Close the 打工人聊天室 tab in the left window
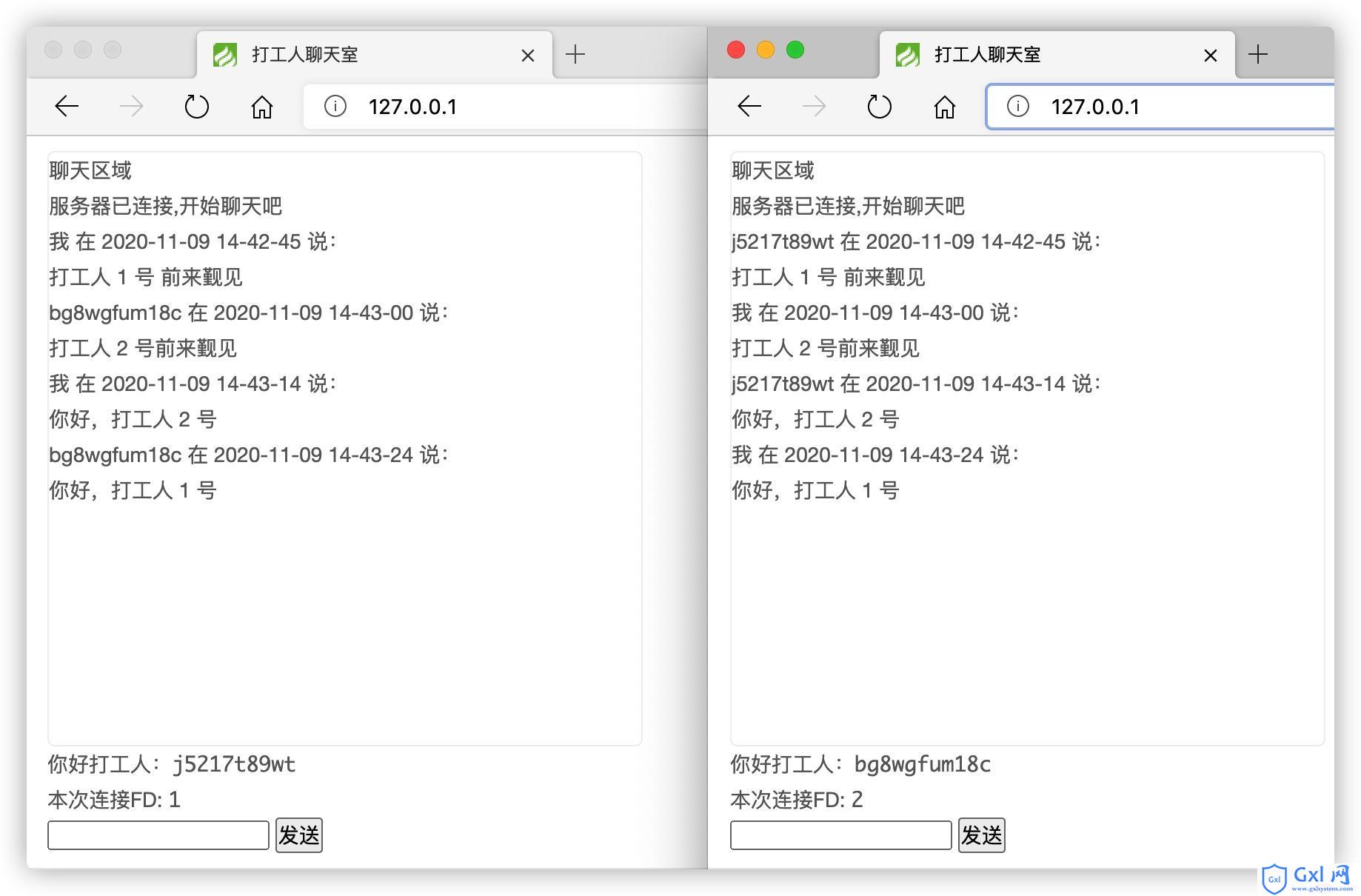 coord(528,56)
